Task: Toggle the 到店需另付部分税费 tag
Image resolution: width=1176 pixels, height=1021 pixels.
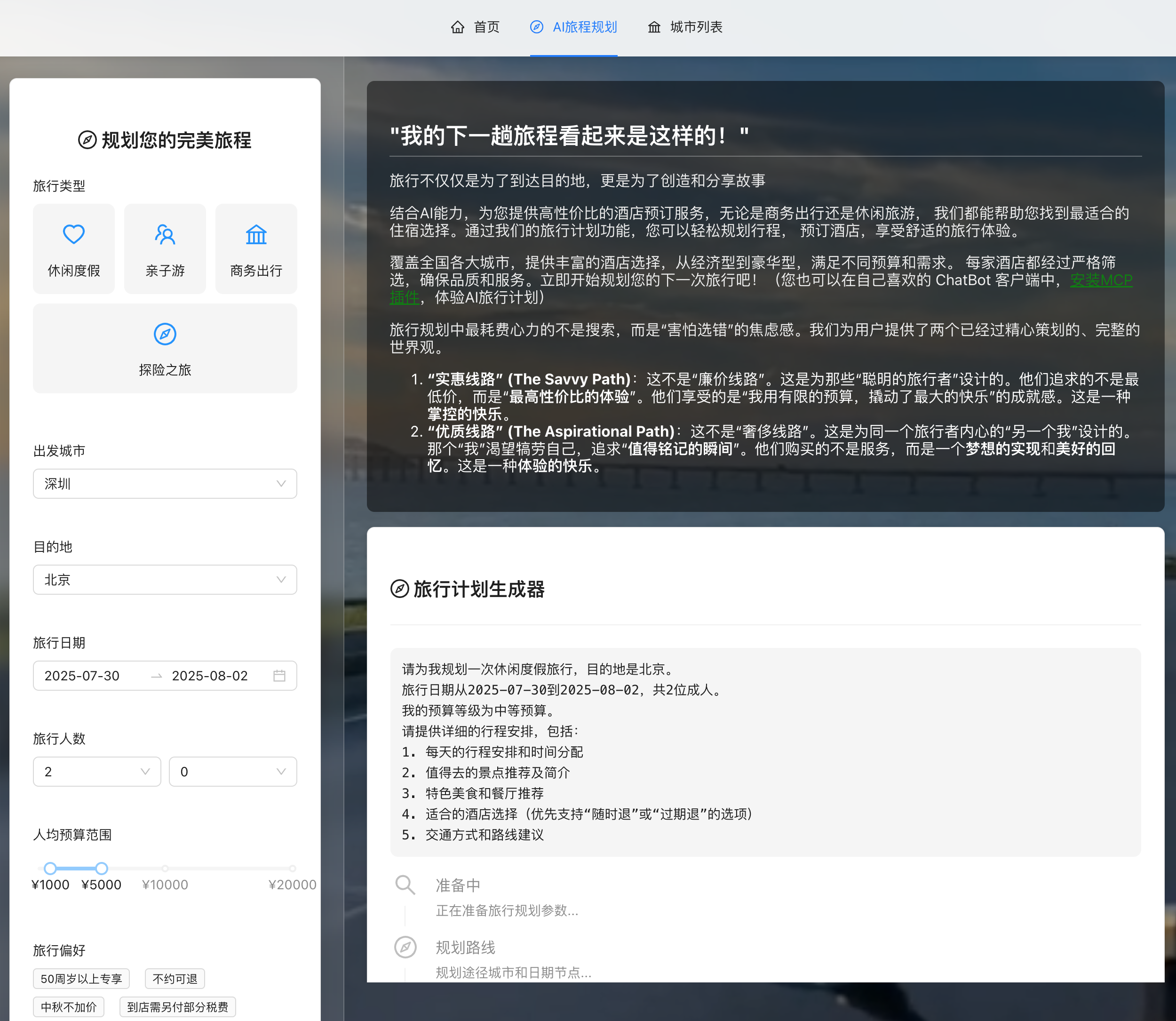Action: point(177,1007)
